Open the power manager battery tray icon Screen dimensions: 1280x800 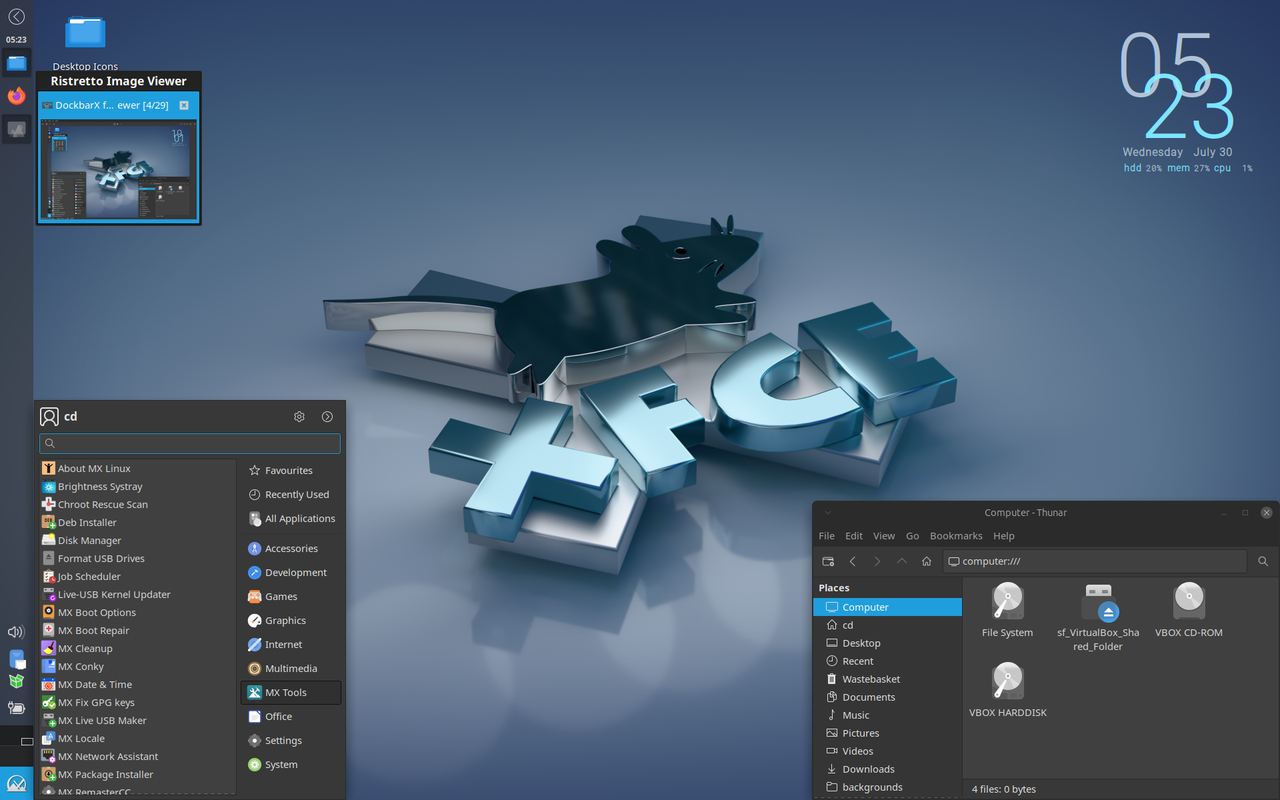16,708
